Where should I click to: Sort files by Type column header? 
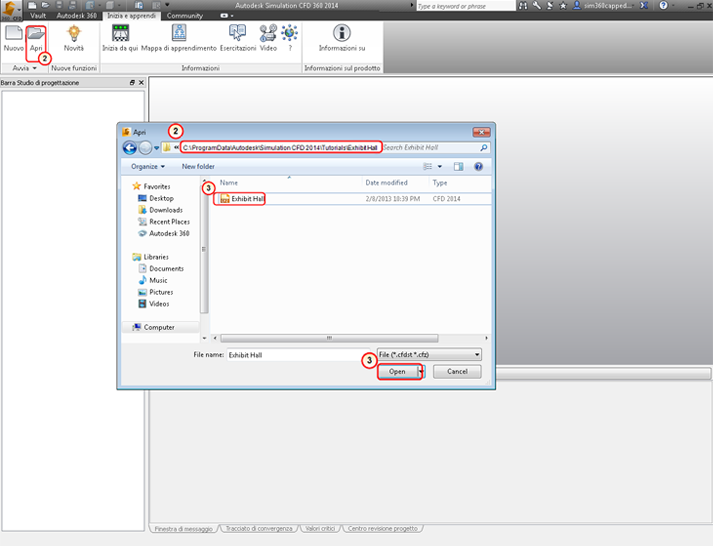(440, 183)
